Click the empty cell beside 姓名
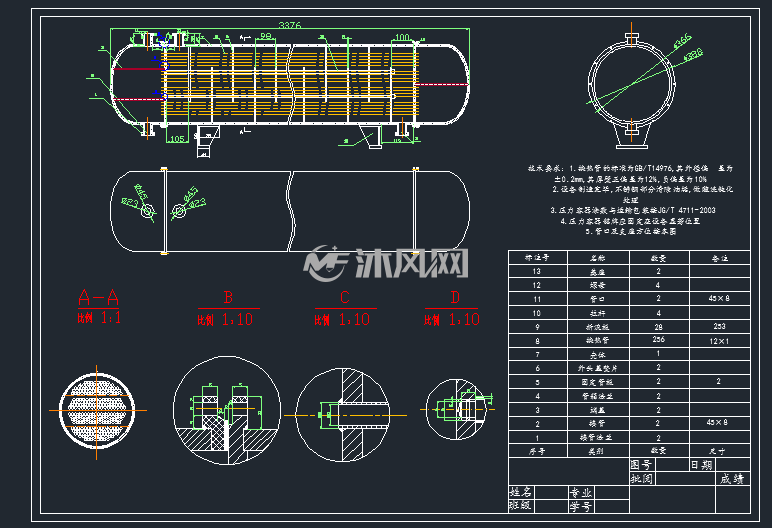772x528 pixels. pyautogui.click(x=550, y=493)
